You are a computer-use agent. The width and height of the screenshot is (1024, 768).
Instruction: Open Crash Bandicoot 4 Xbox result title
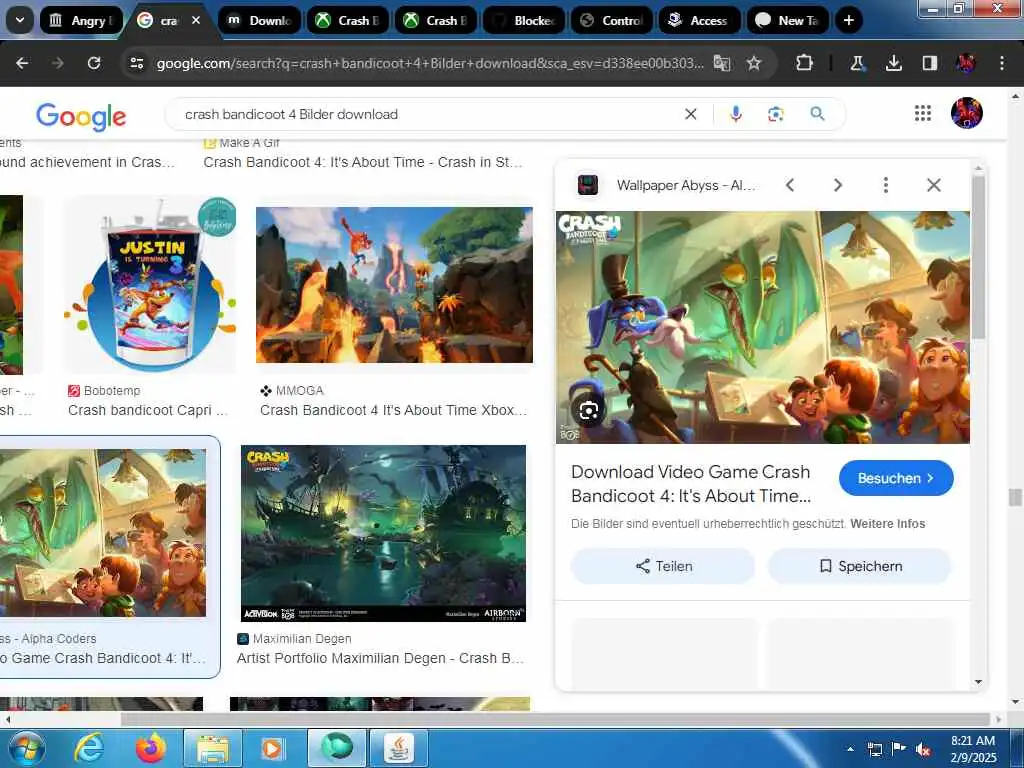[393, 410]
